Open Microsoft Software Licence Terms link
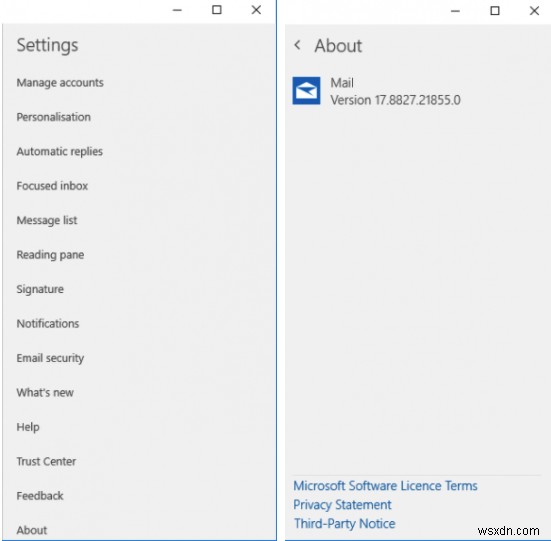The width and height of the screenshot is (551, 541). [x=385, y=486]
